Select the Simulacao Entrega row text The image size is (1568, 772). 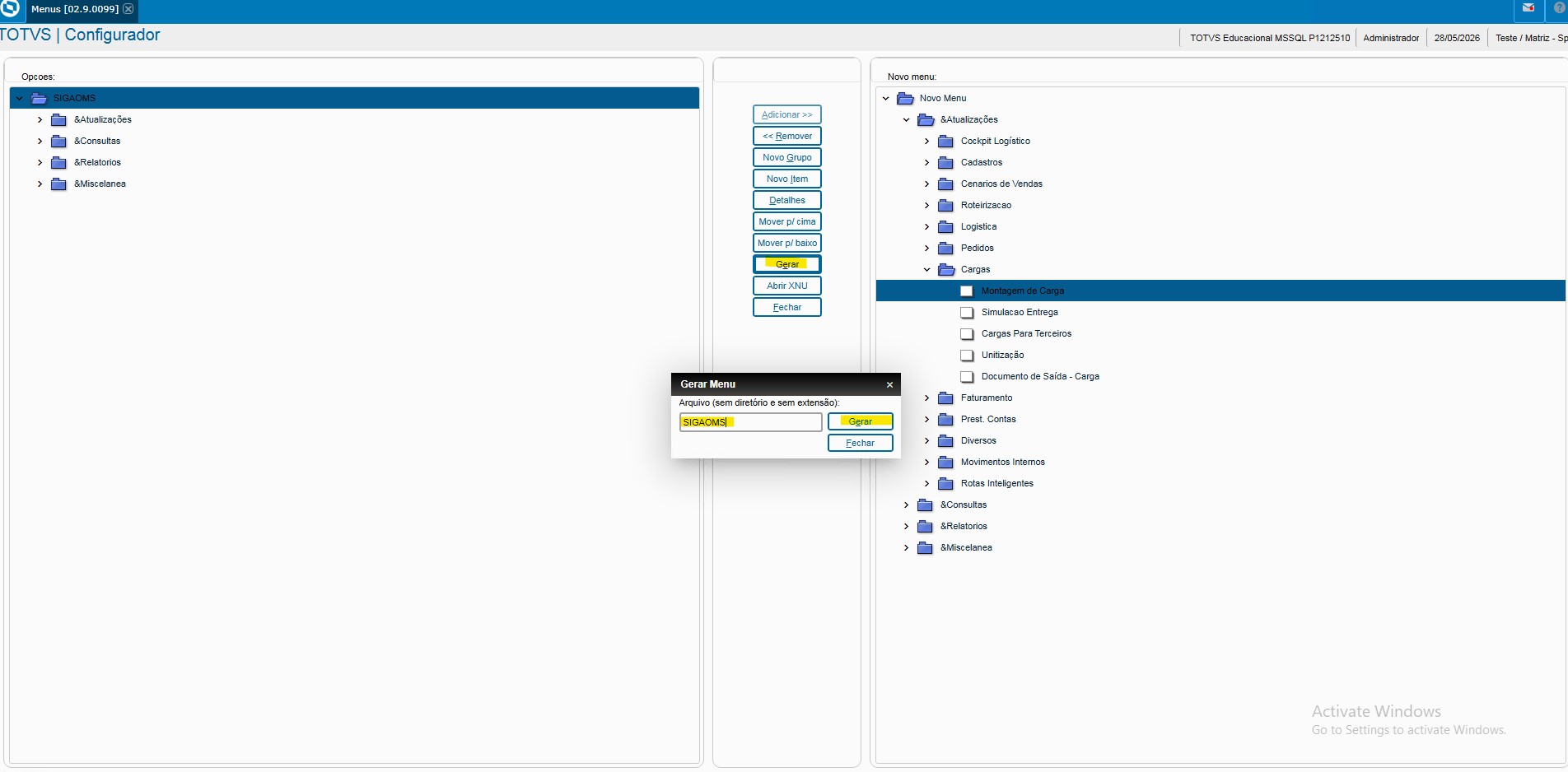[1020, 312]
